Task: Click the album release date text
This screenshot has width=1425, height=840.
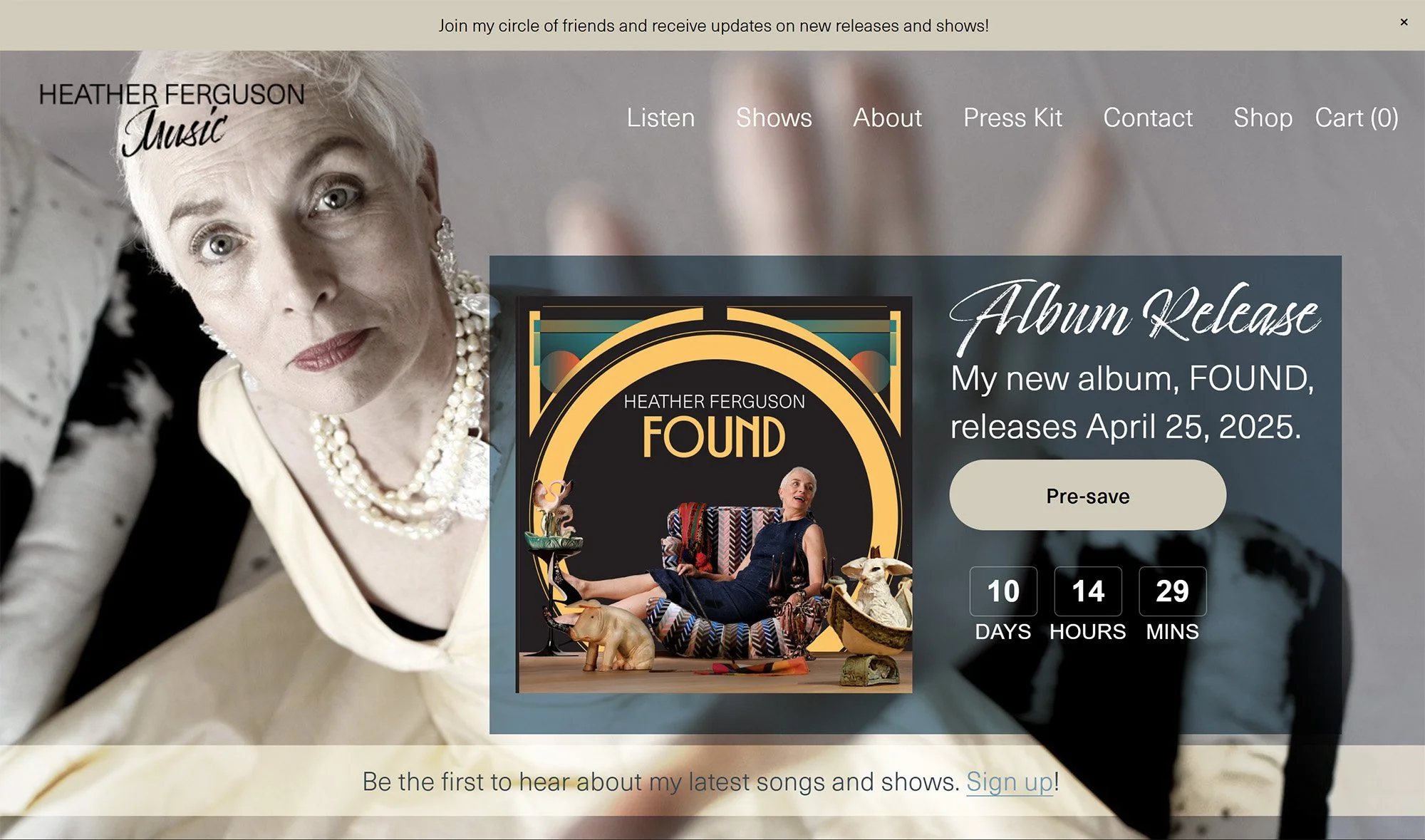Action: click(1131, 403)
